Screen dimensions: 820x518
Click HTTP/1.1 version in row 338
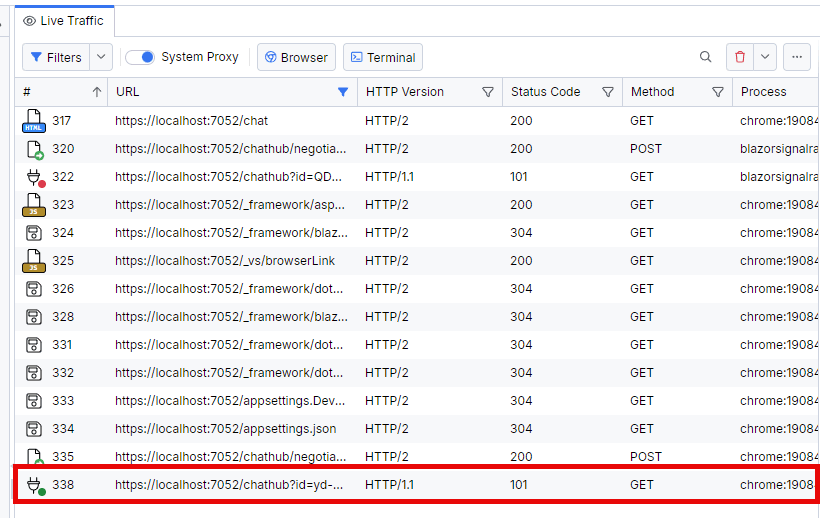tap(390, 485)
